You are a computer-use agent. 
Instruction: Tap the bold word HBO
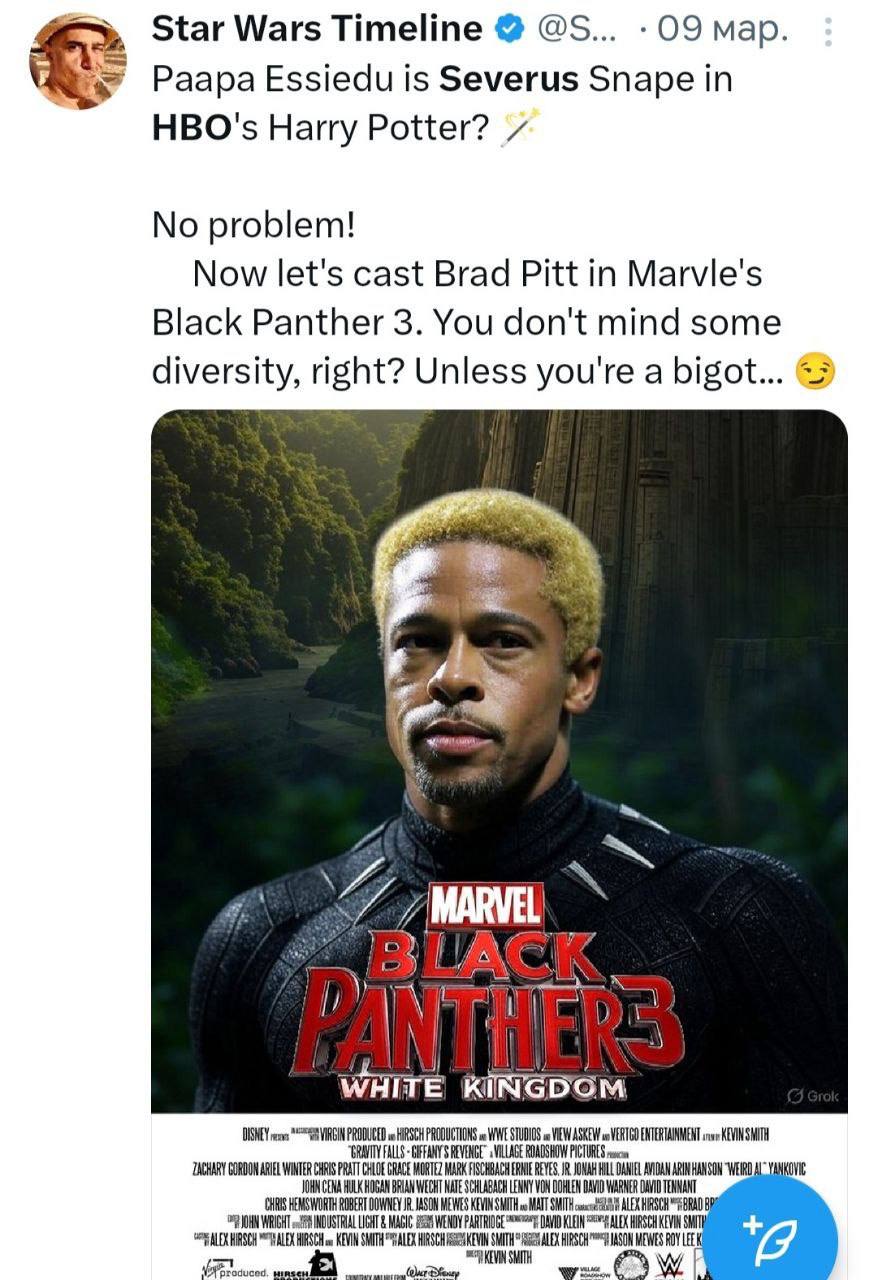[184, 129]
